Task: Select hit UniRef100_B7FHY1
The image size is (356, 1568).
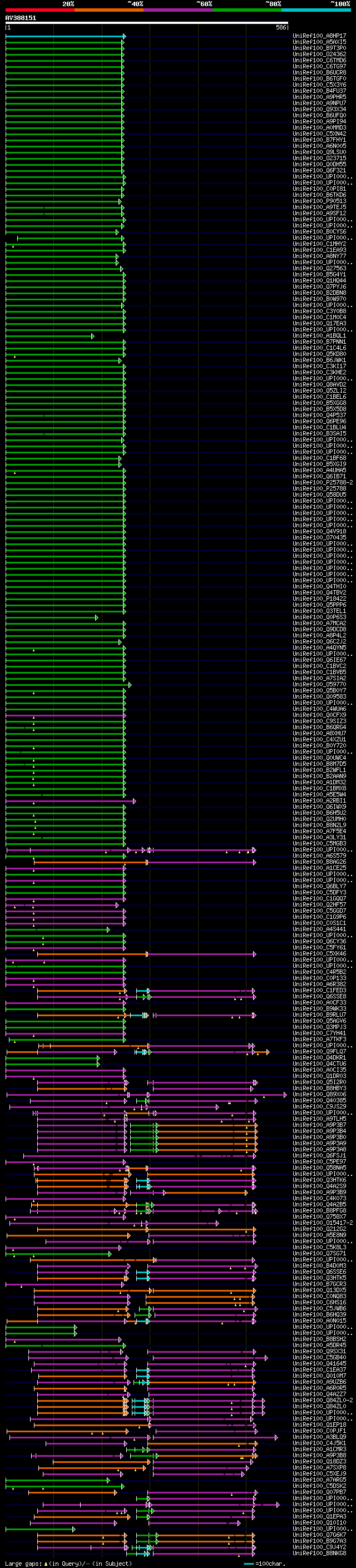Action: [319, 140]
